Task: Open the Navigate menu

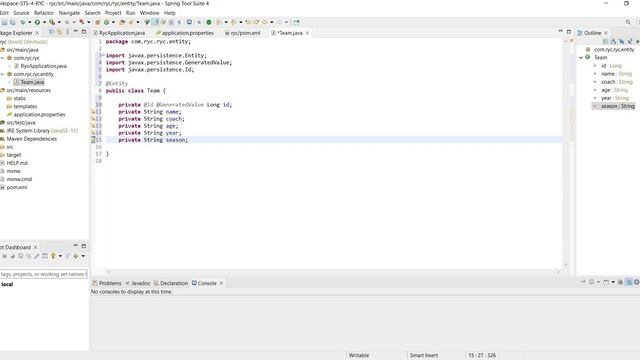Action: click(69, 13)
